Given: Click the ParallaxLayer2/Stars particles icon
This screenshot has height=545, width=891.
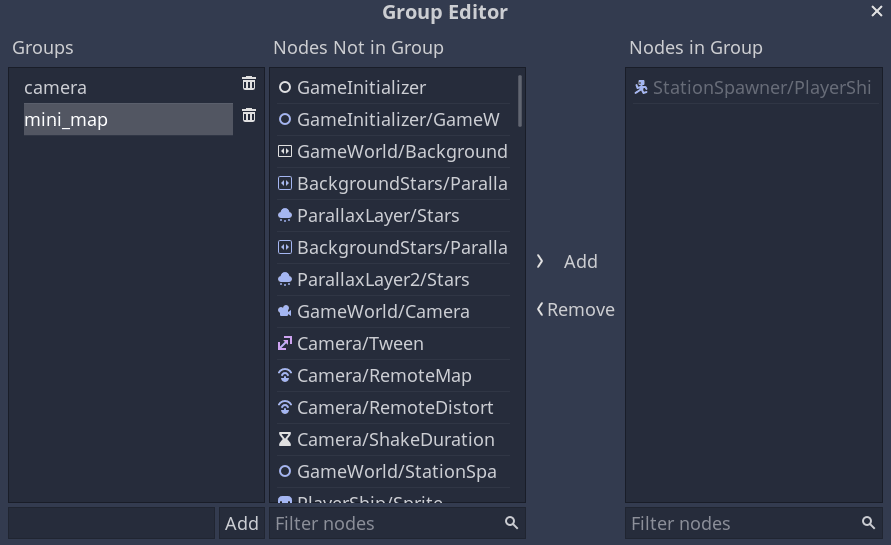Looking at the screenshot, I should (285, 280).
